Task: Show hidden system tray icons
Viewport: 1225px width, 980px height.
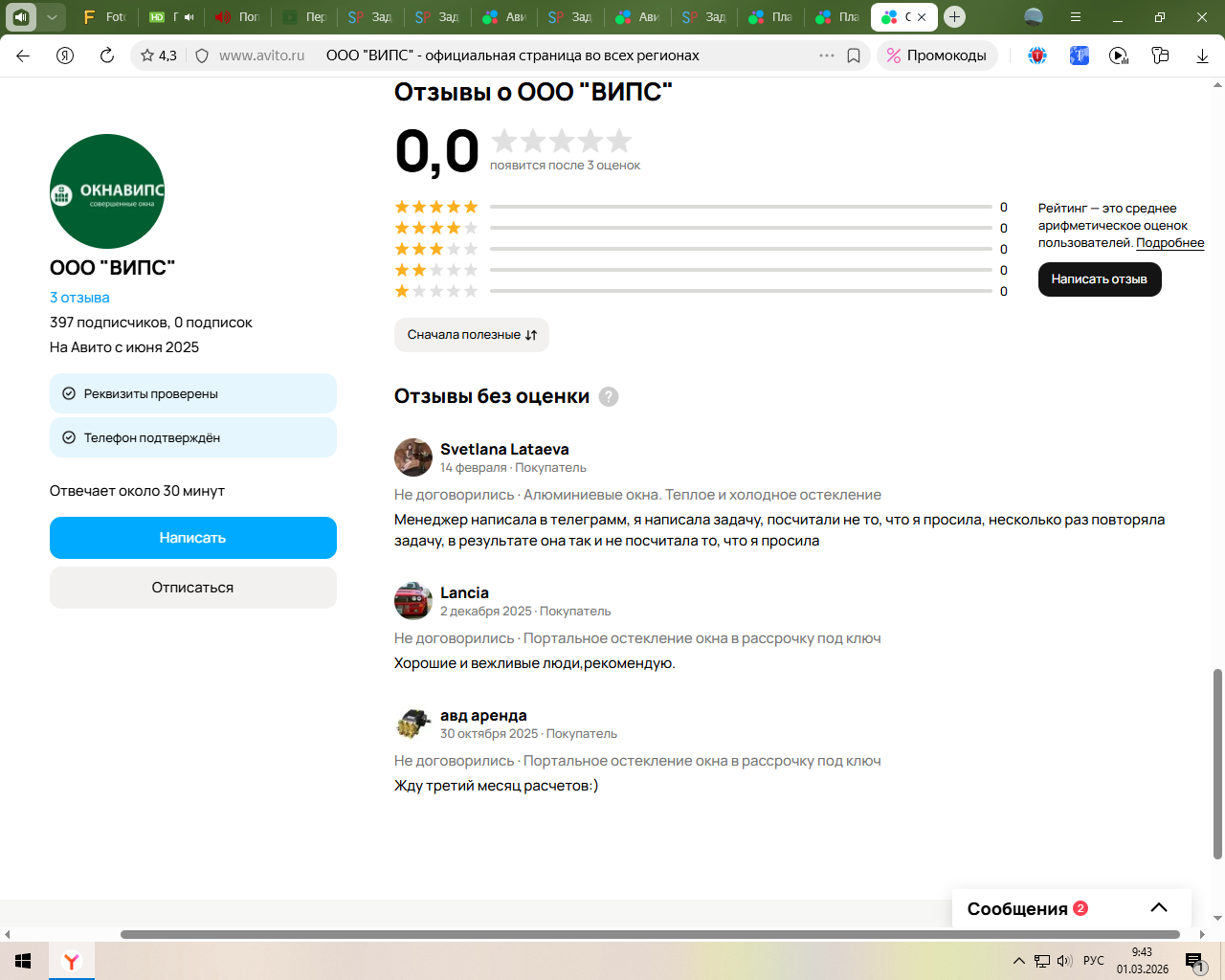Action: [1018, 961]
